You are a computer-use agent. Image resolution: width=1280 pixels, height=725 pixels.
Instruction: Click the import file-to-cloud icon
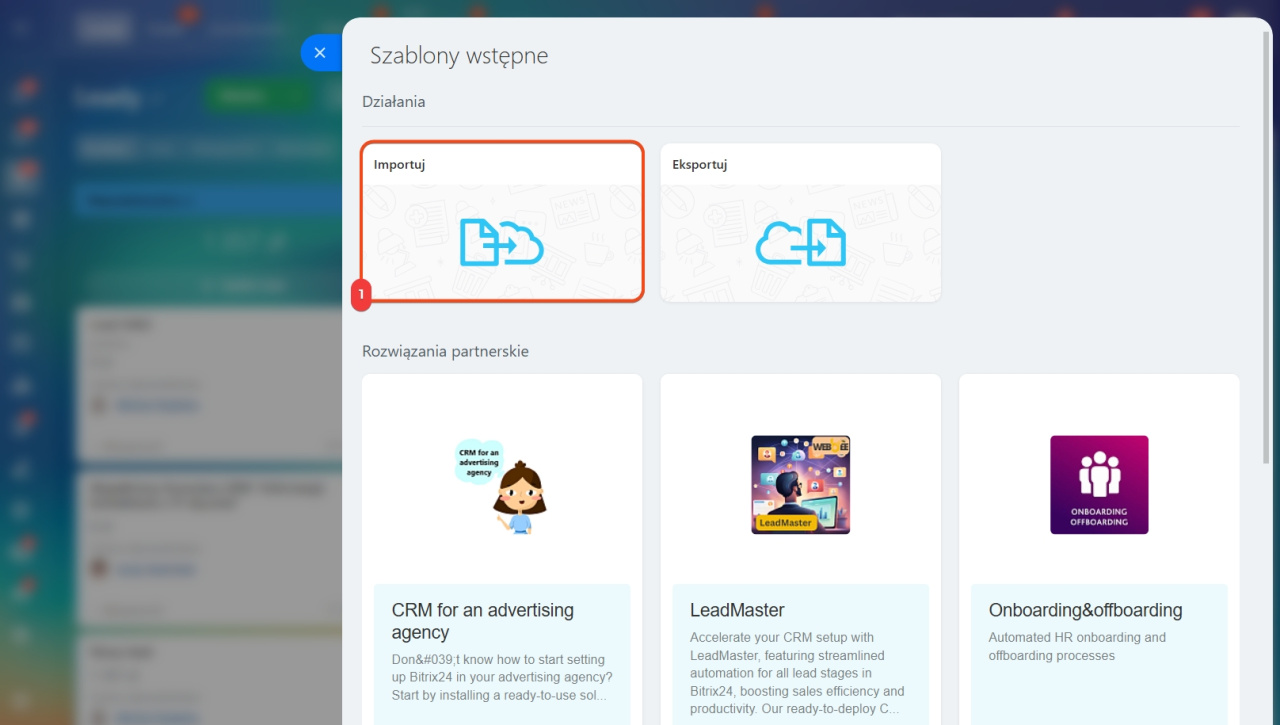[501, 243]
